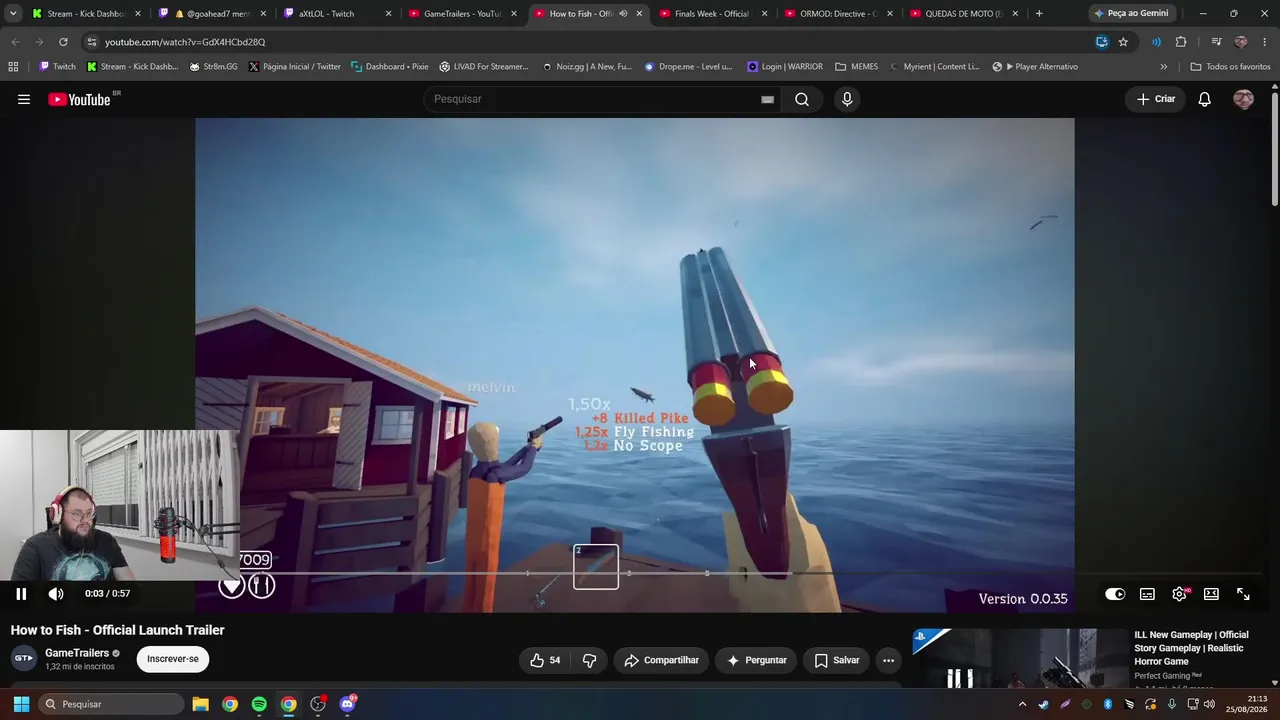
Task: Switch to the Finals Week - Official tab
Action: (x=713, y=14)
